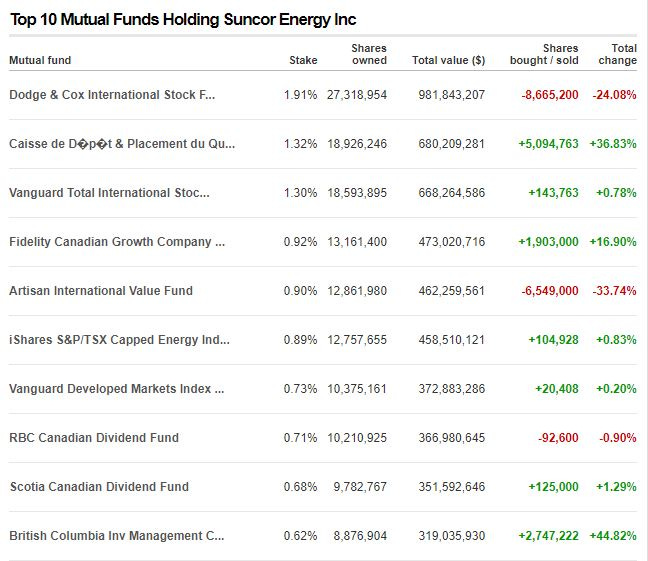Select total value 668,264,586
The height and width of the screenshot is (561, 648).
(451, 193)
